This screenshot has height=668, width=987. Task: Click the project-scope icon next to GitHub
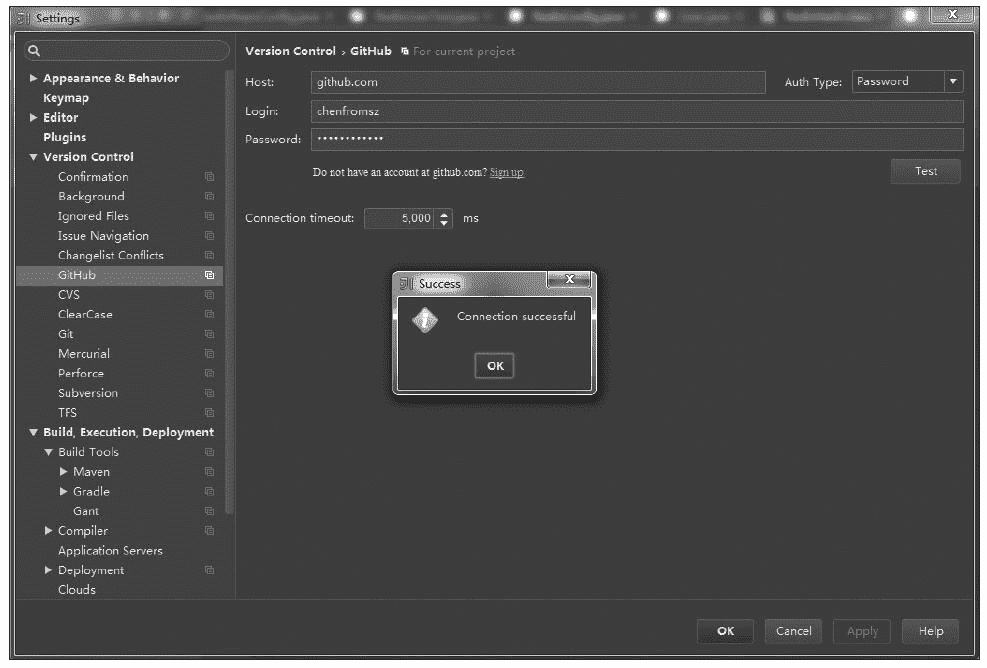point(209,275)
